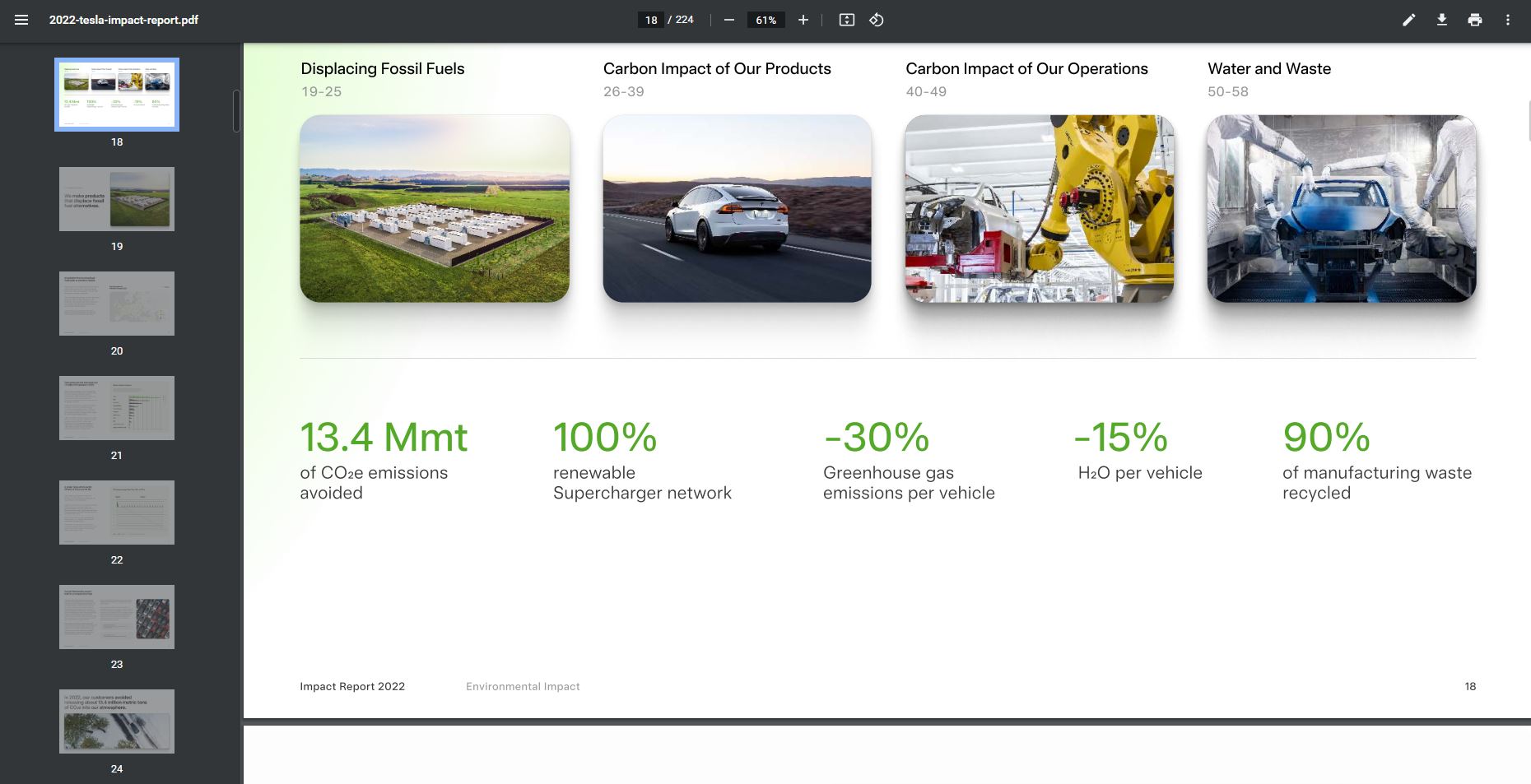Click 'Greenhouse gas emissions per vehicle' caption
Image resolution: width=1531 pixels, height=784 pixels.
(x=909, y=483)
